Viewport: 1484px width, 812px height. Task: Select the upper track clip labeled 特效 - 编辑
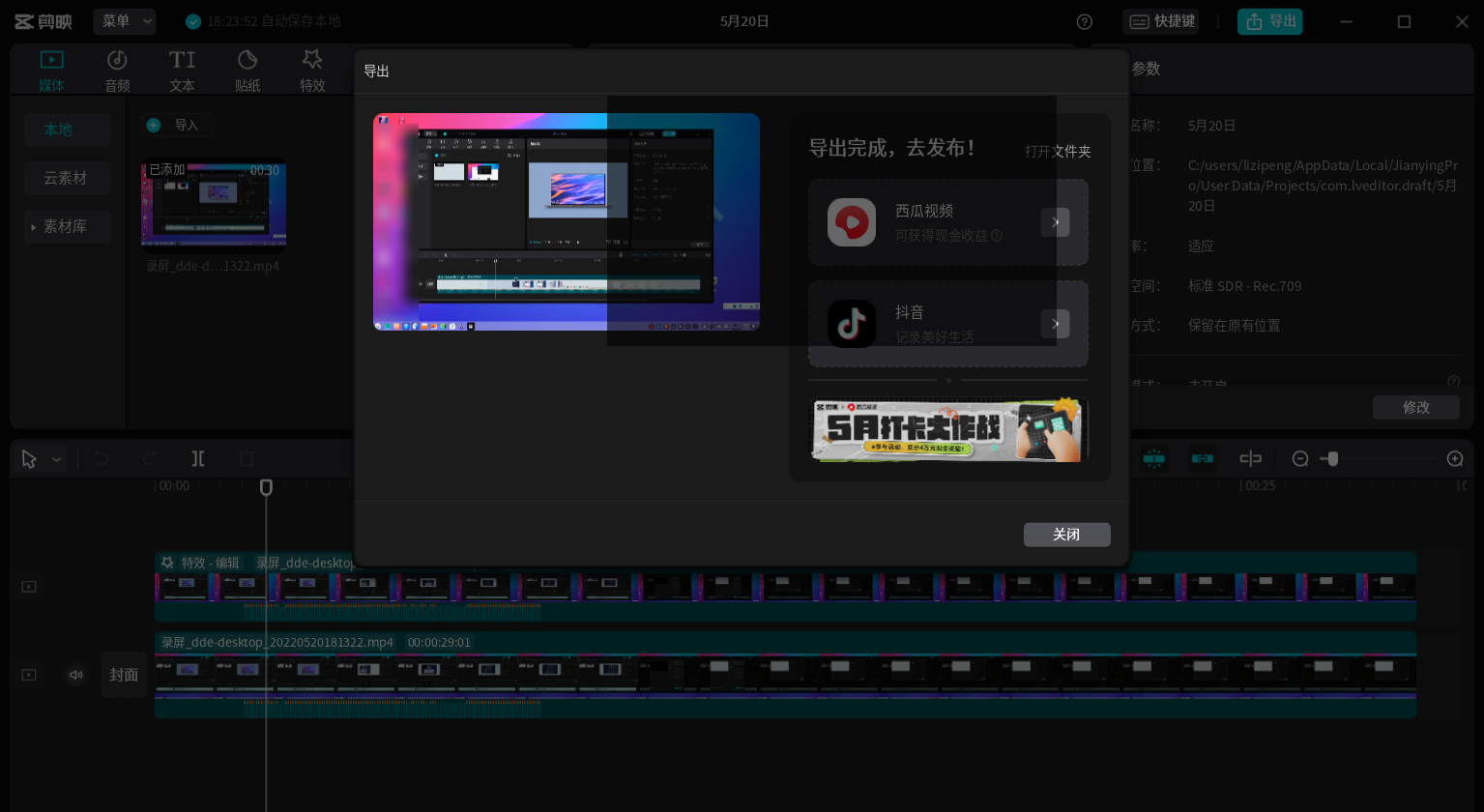coord(785,587)
